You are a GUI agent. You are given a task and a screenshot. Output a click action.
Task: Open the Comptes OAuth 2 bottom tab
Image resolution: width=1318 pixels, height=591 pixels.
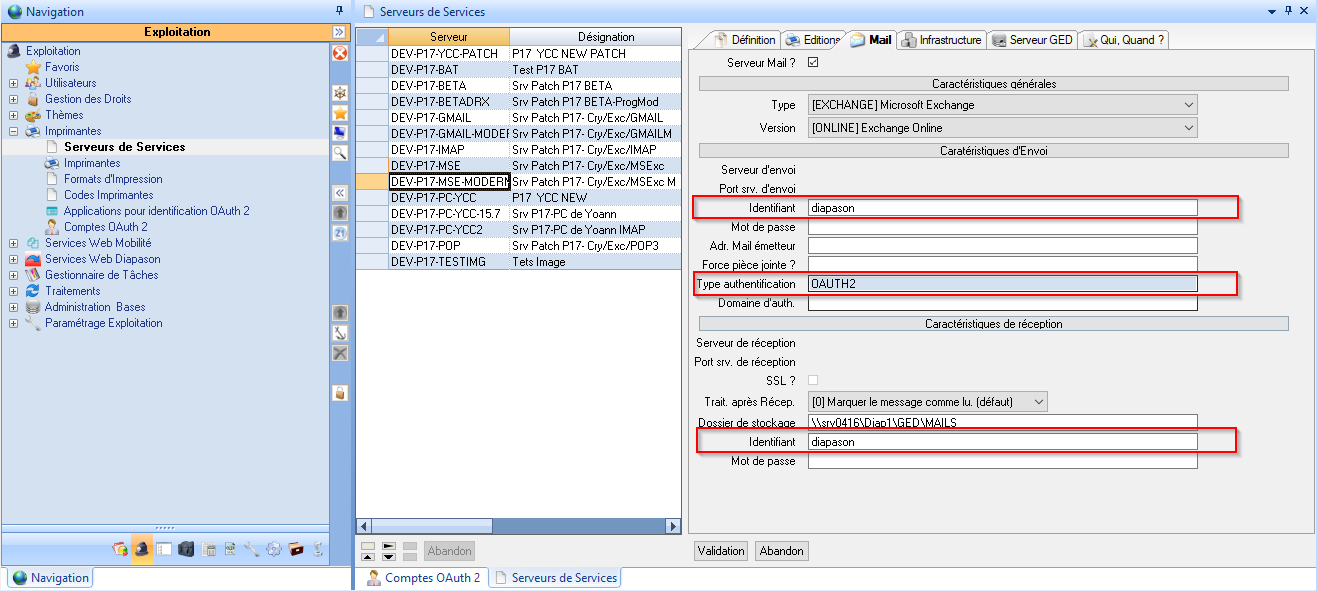click(x=423, y=578)
